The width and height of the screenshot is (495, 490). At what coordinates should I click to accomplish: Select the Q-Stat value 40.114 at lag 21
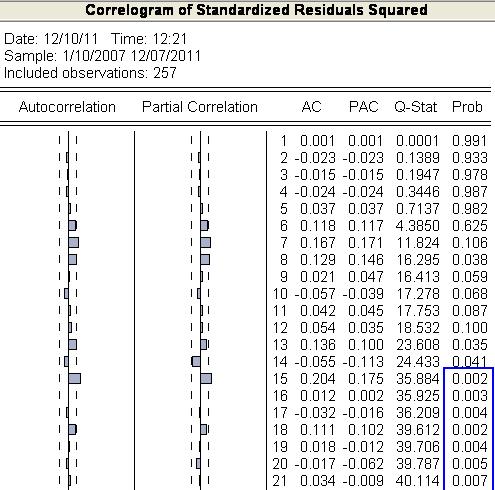pos(418,481)
